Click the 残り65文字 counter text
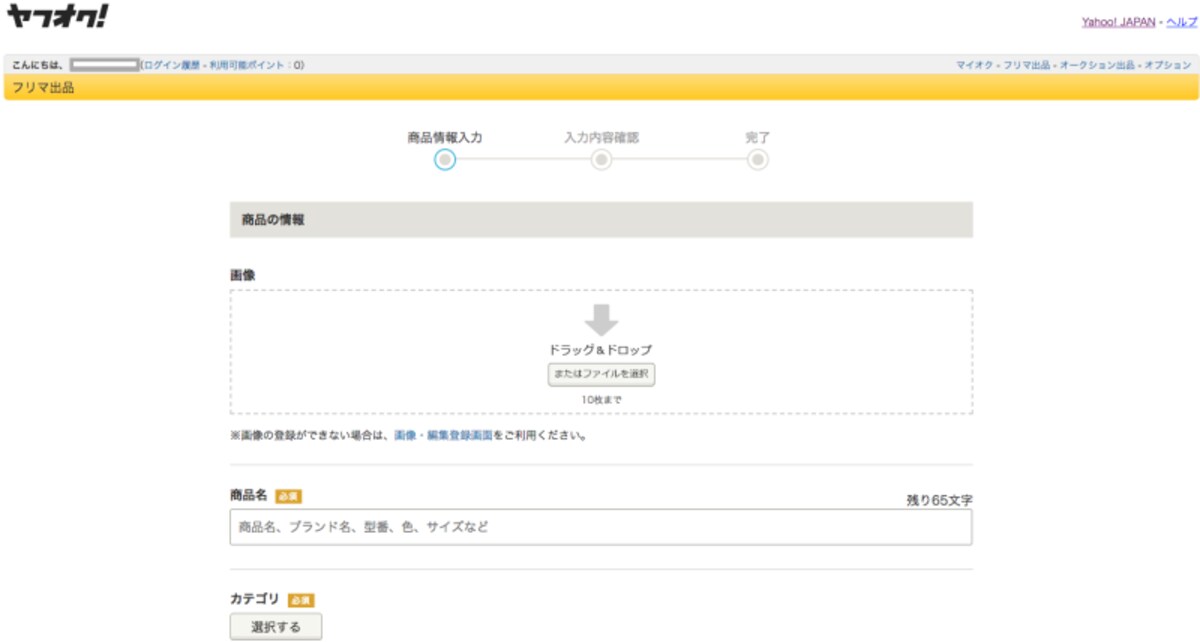This screenshot has width=1200, height=642. (x=939, y=499)
